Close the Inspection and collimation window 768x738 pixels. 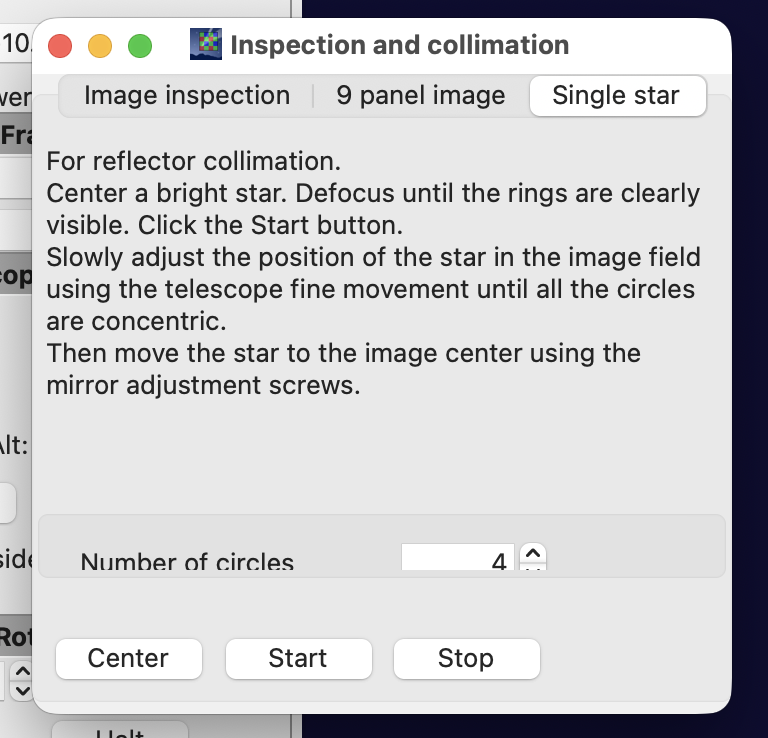(x=60, y=46)
